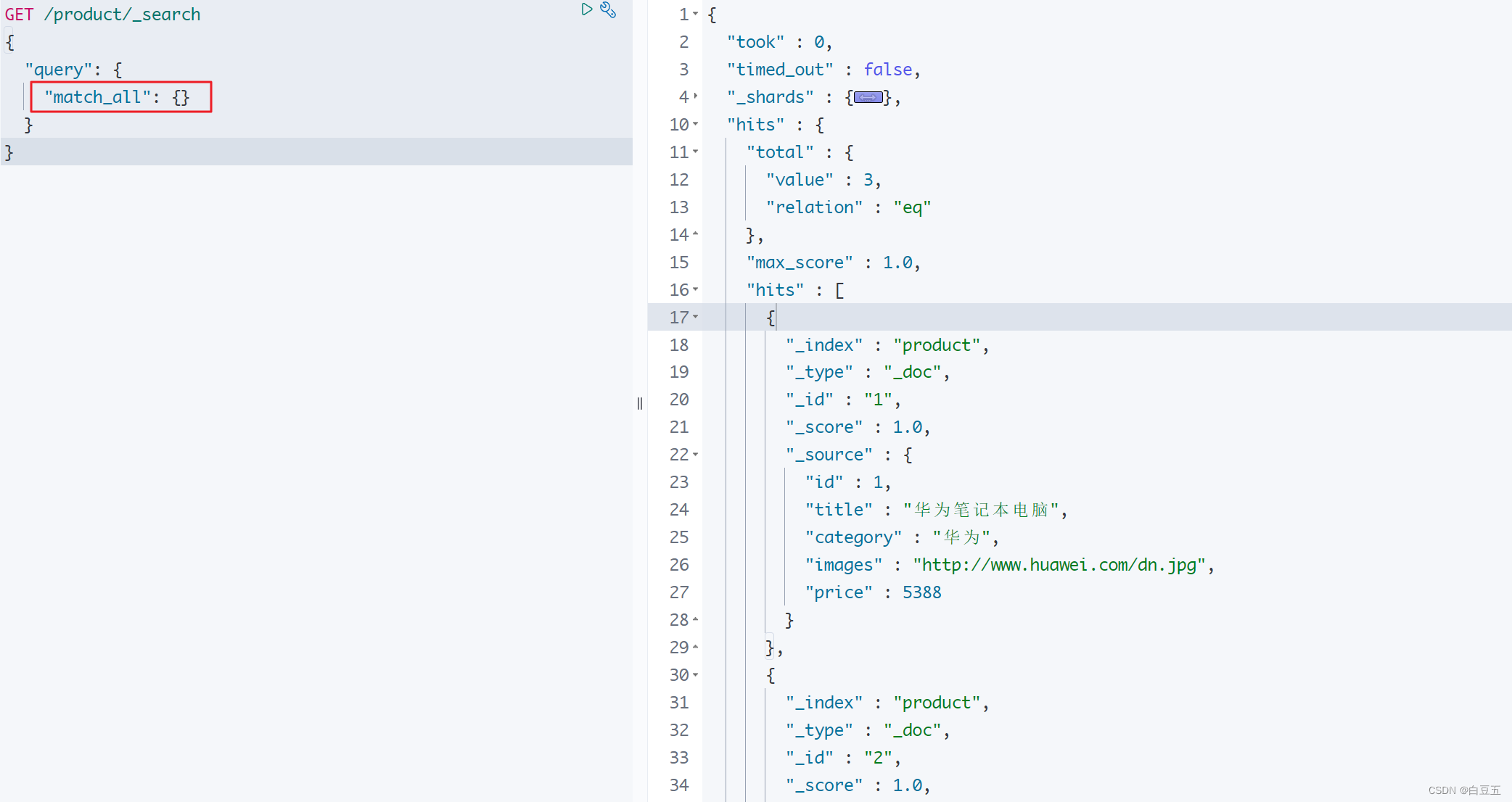Viewport: 1512px width, 802px height.
Task: Open the wrench settings icon
Action: (x=608, y=10)
